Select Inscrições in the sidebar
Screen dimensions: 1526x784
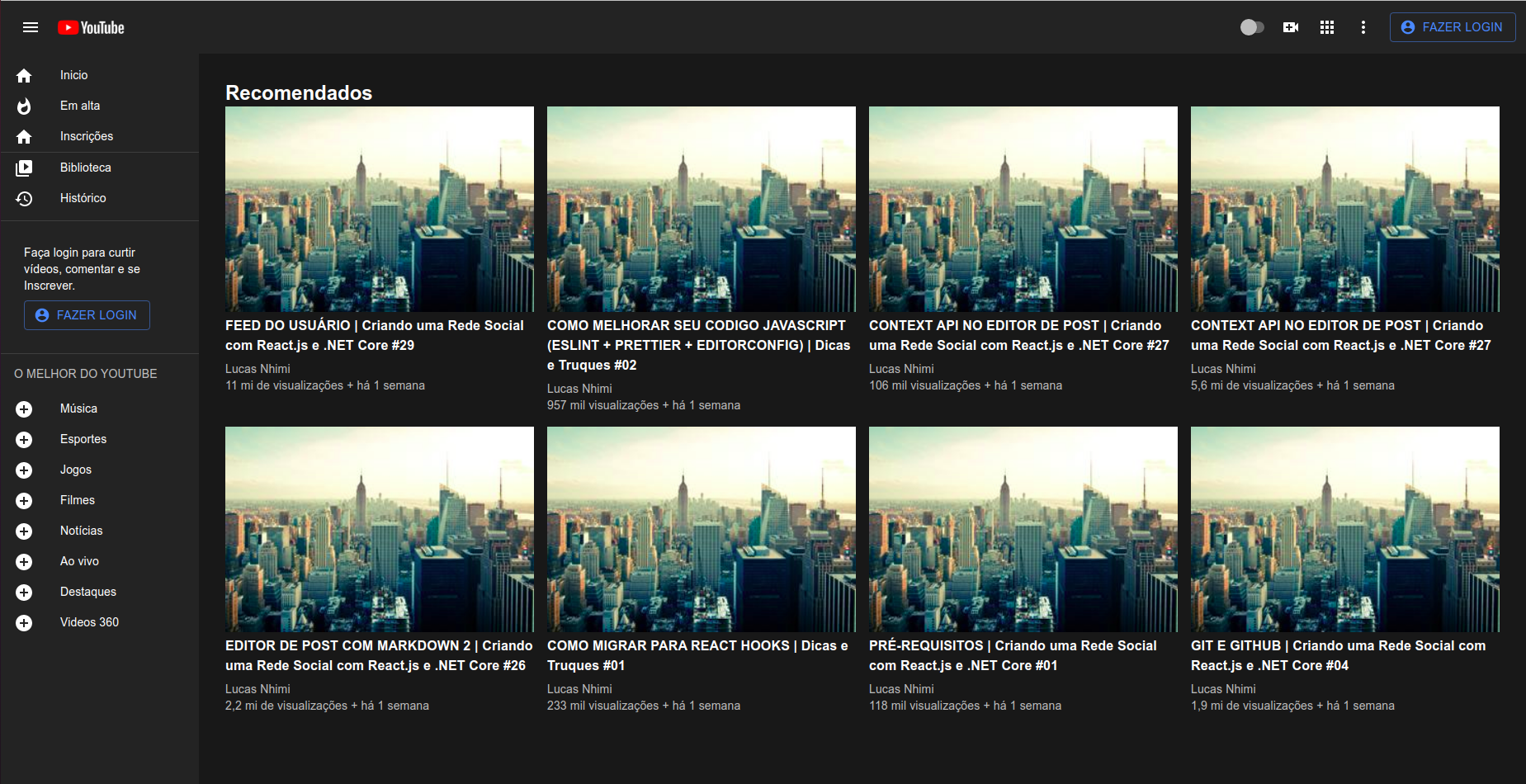coord(87,136)
